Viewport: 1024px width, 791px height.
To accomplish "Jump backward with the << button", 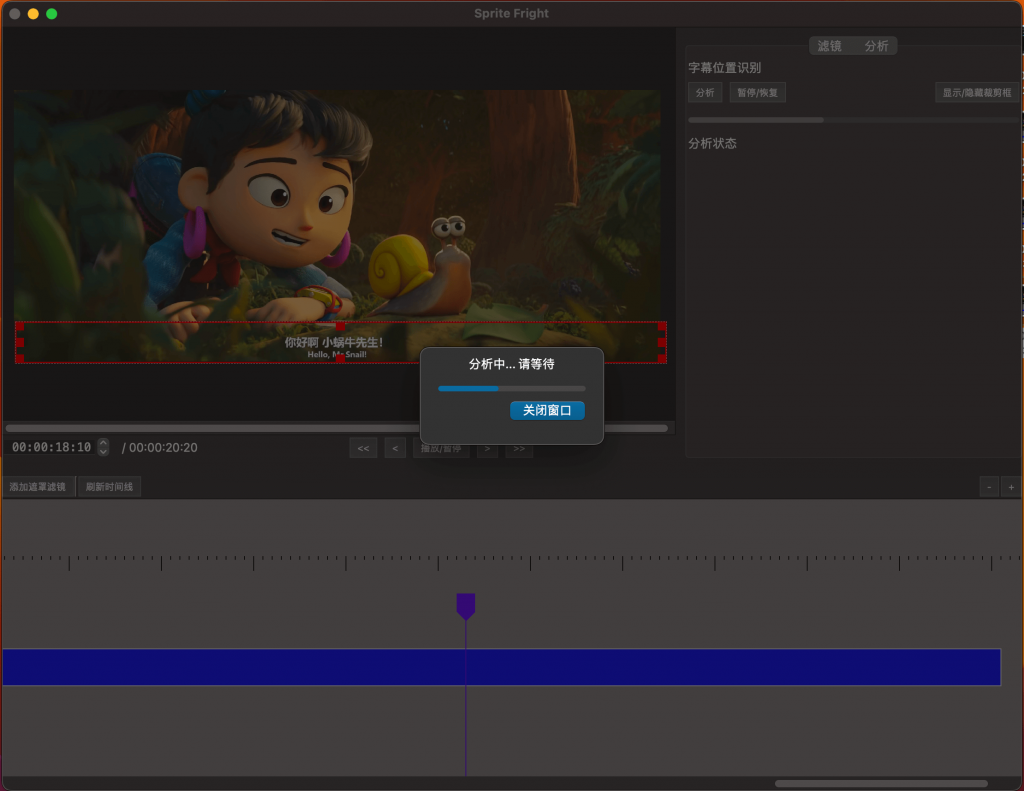I will (363, 449).
